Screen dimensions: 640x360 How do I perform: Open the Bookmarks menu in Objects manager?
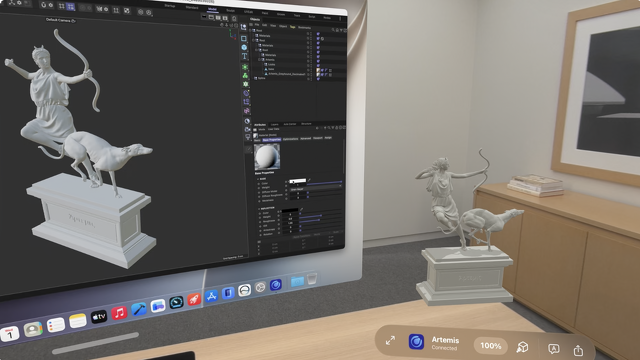pos(304,28)
